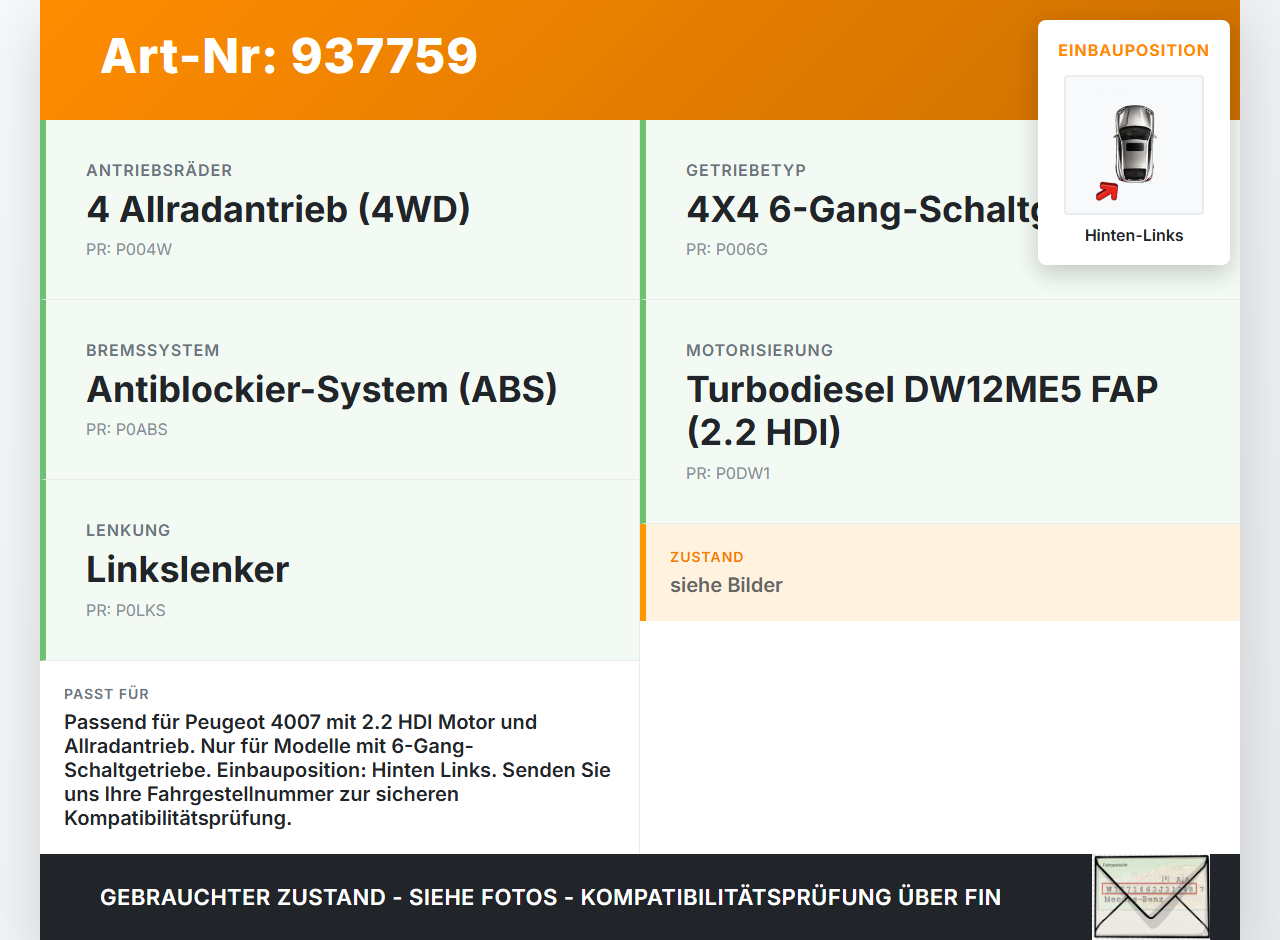1280x940 pixels.
Task: Click the 'PR: P0DW1' code
Action: 728,474
